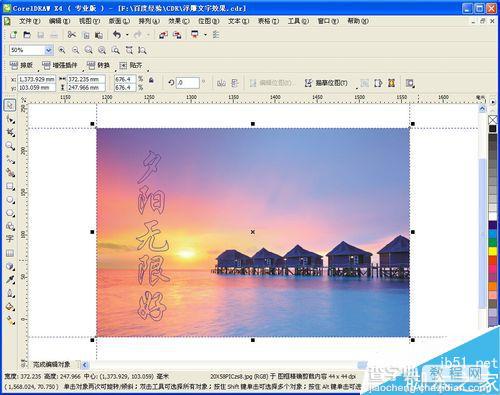This screenshot has height=395, width=500.
Task: Click the New document icon
Action: coord(13,35)
